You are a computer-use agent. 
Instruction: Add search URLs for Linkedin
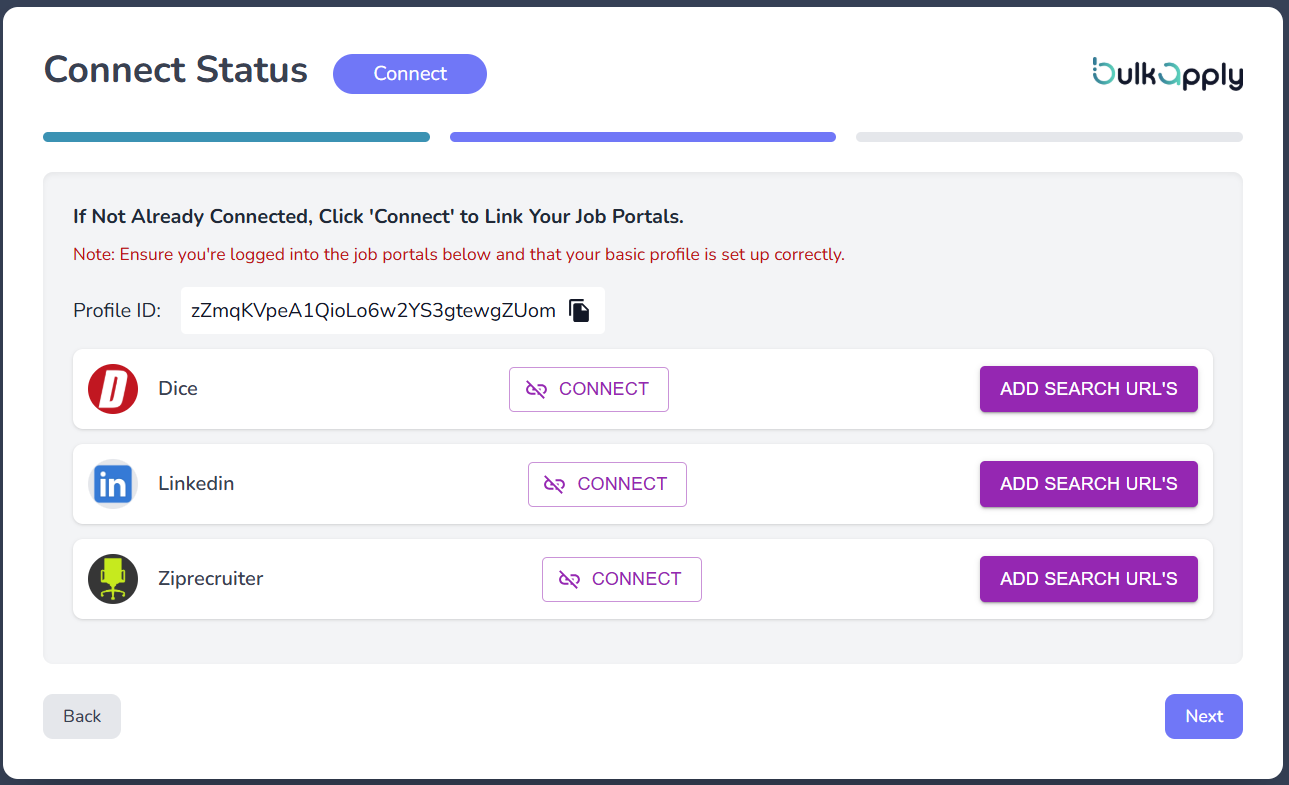pos(1088,484)
